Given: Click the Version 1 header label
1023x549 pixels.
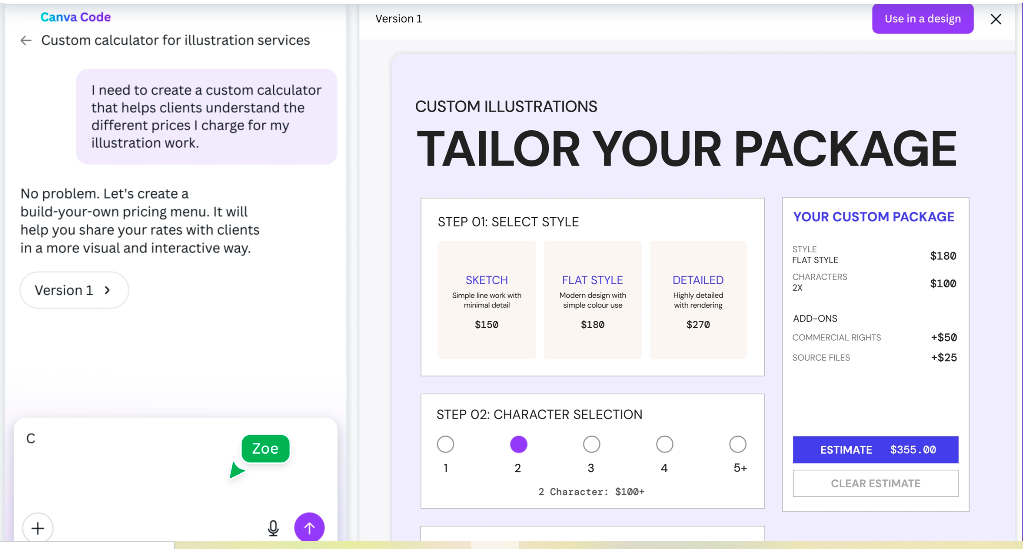Looking at the screenshot, I should [x=399, y=19].
